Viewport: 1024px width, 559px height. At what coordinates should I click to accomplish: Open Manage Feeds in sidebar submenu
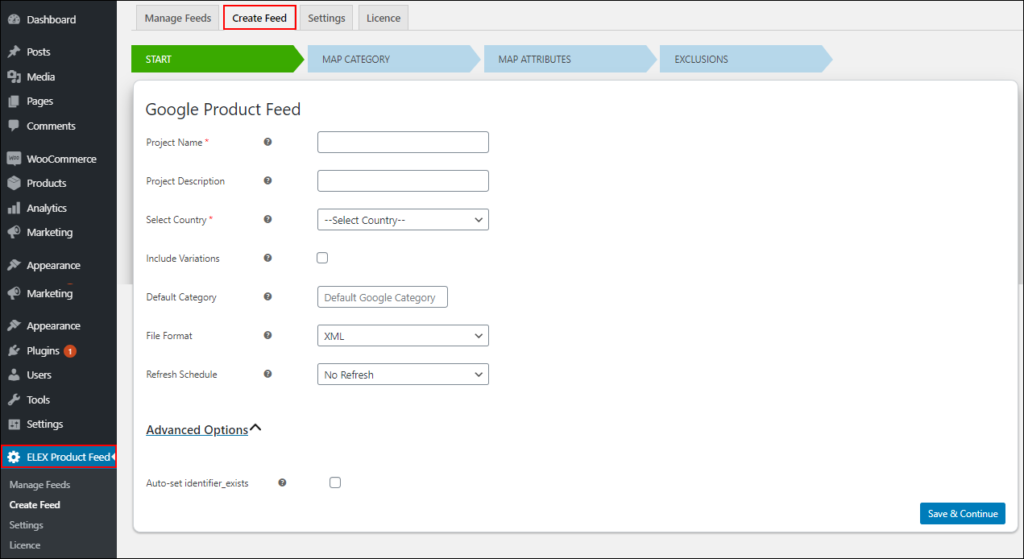[x=40, y=485]
